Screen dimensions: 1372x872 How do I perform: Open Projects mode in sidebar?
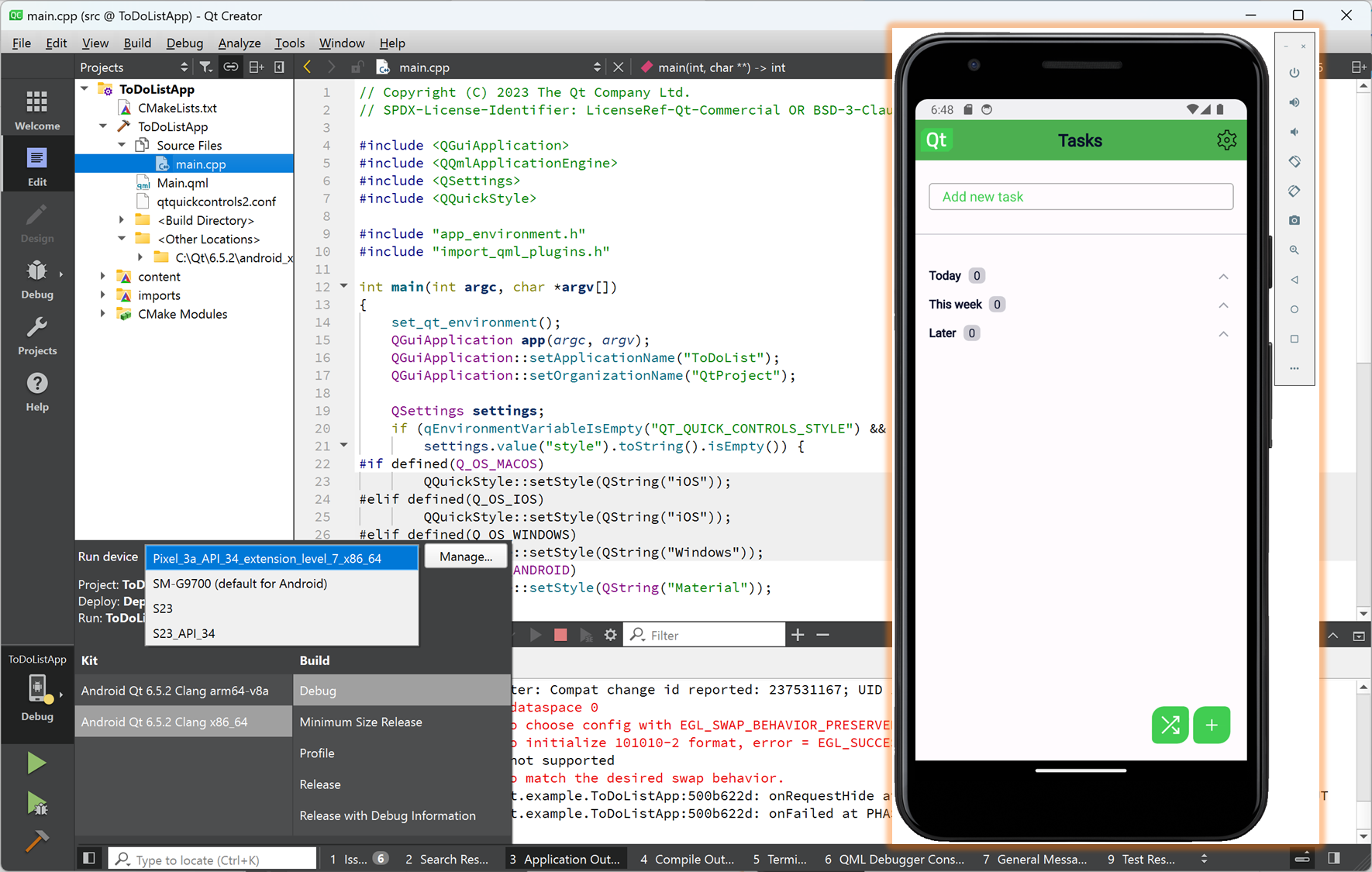(x=37, y=335)
